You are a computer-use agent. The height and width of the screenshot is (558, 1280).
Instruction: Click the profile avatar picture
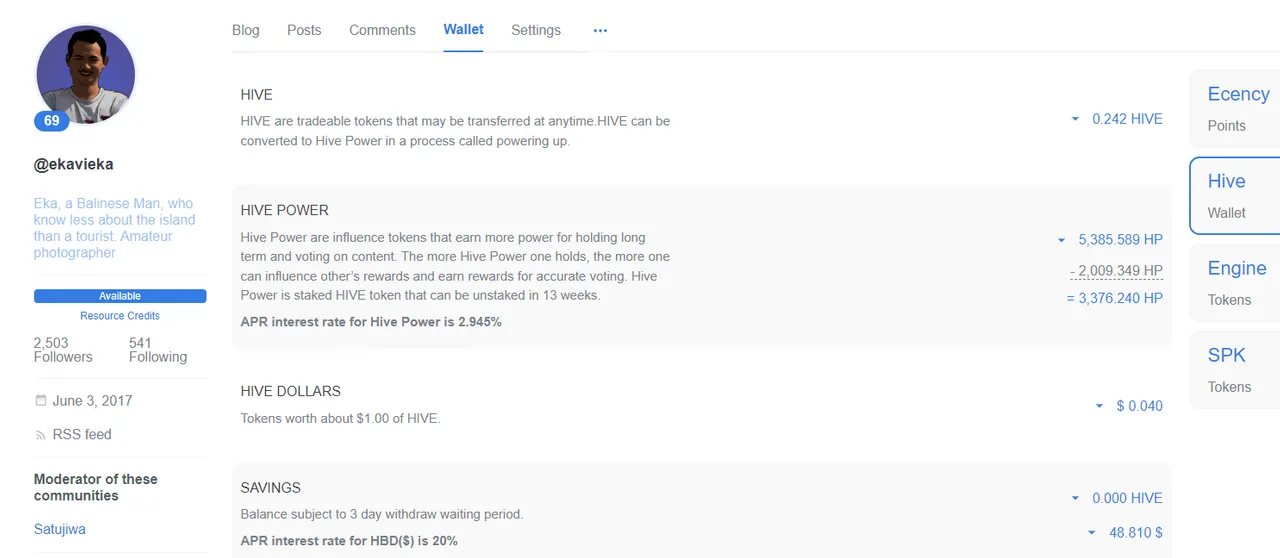85,75
